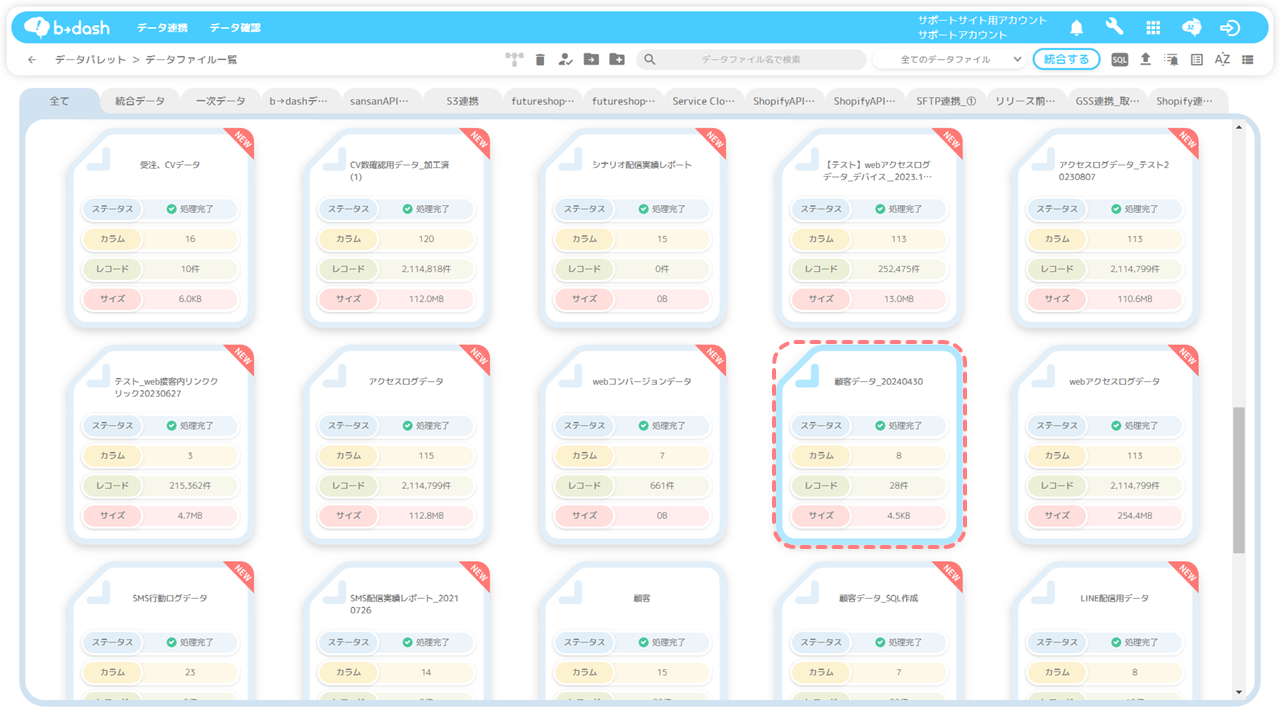Open the 顧客データ_SQL作成 card
This screenshot has height=720, width=1280.
coord(869,630)
